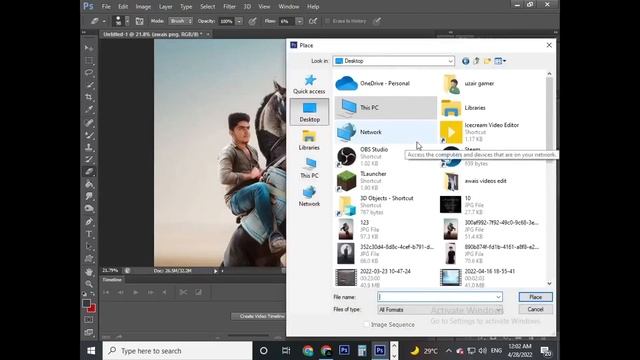The width and height of the screenshot is (640, 360).
Task: Open the Window menu
Action: (x=289, y=7)
